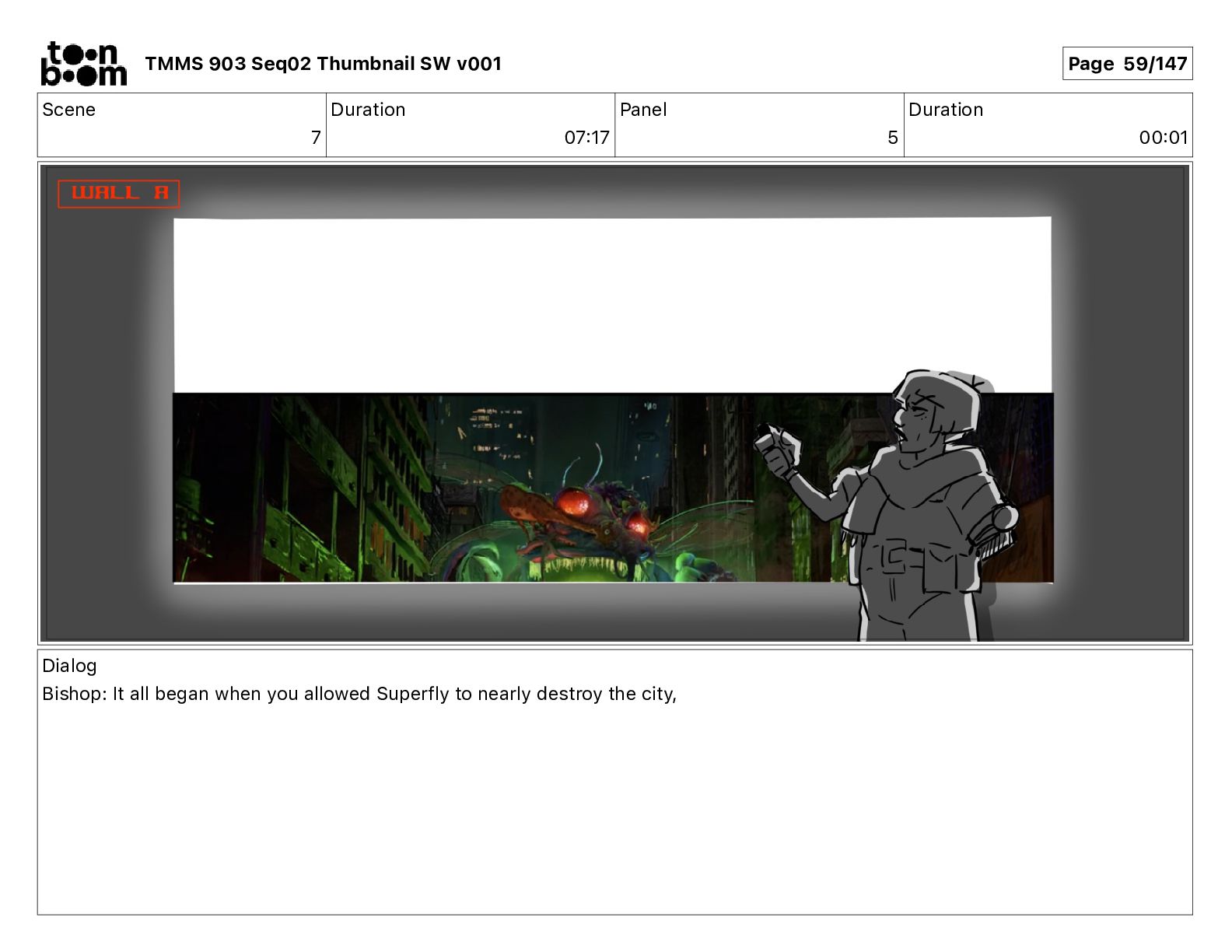
Task: Click the storyboard panel thumbnail image
Action: (x=614, y=403)
